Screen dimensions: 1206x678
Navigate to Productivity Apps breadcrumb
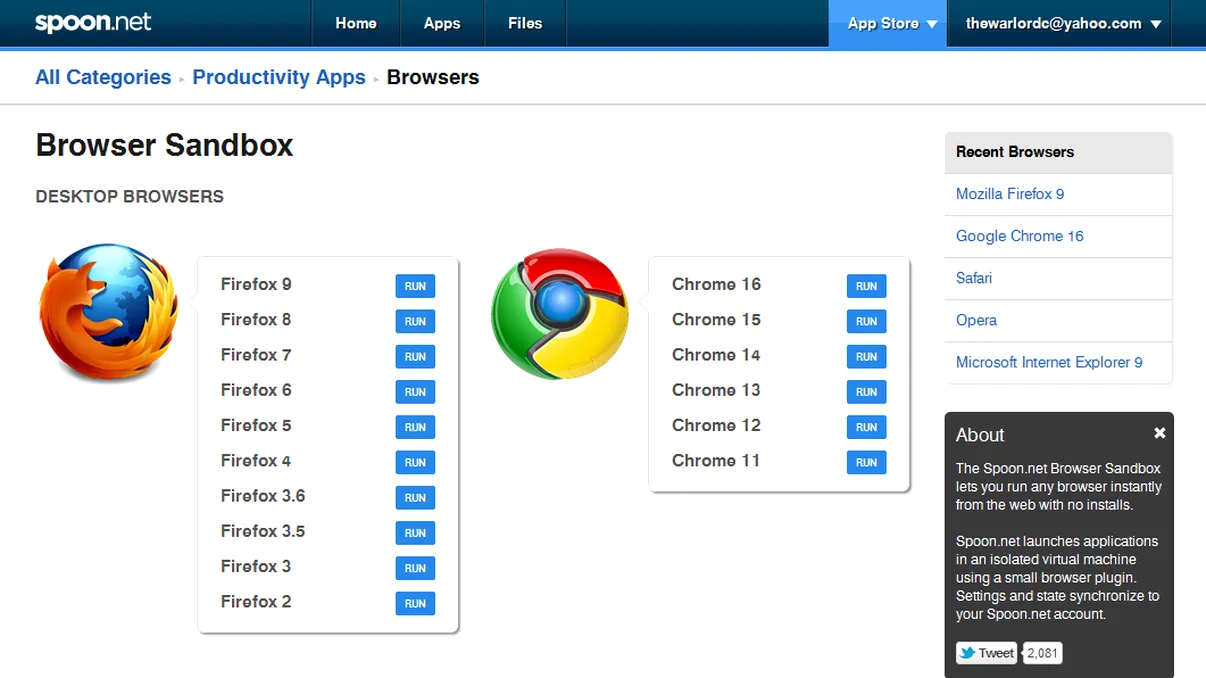(279, 77)
